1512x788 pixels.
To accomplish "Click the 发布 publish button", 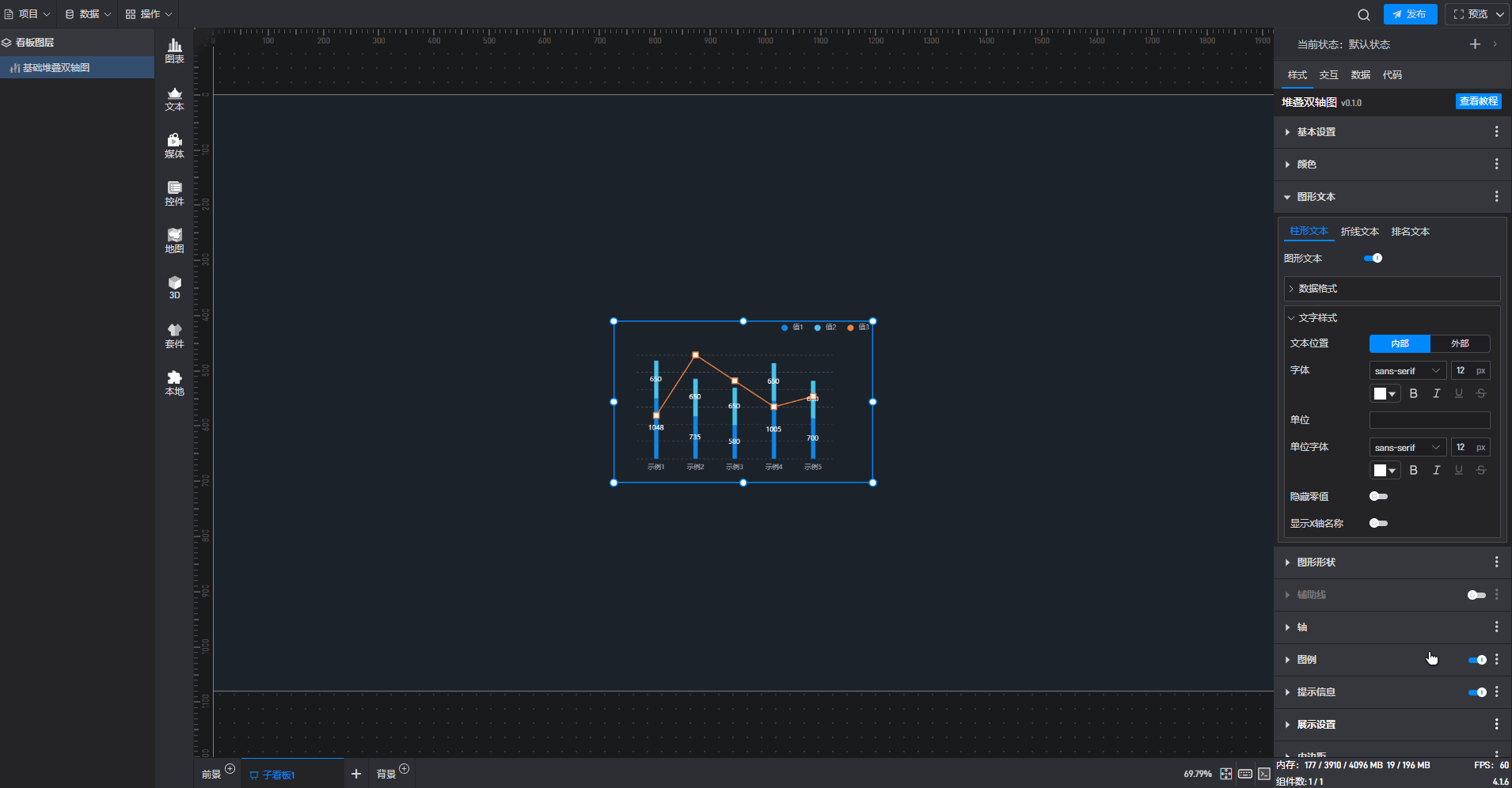I will [1410, 14].
